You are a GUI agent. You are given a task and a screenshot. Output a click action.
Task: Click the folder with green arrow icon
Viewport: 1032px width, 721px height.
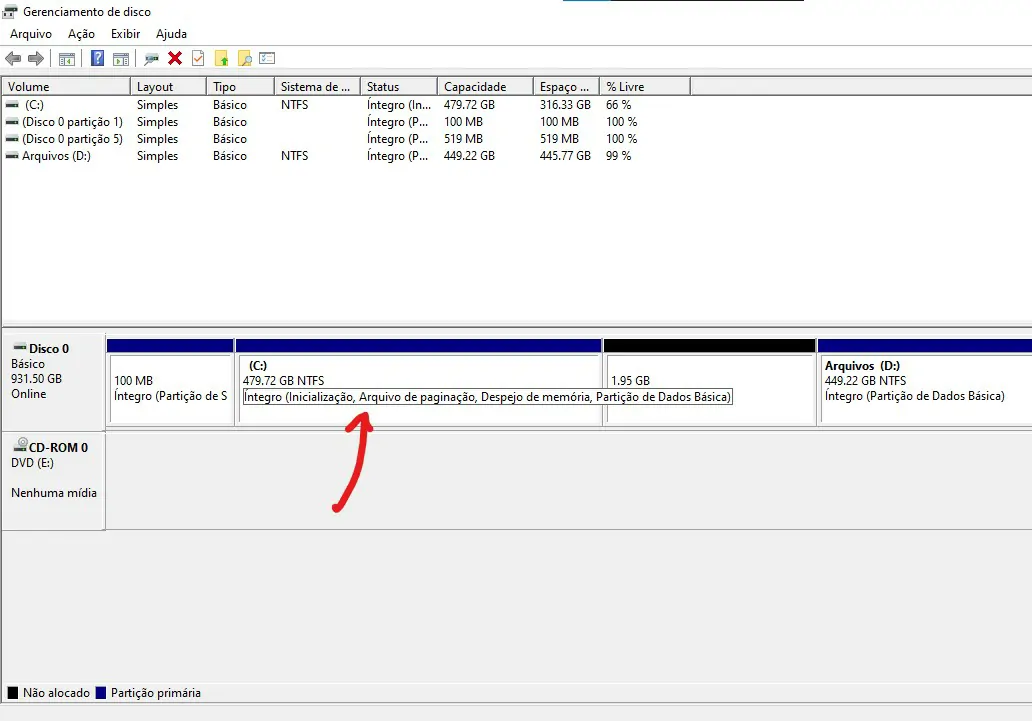[x=221, y=59]
